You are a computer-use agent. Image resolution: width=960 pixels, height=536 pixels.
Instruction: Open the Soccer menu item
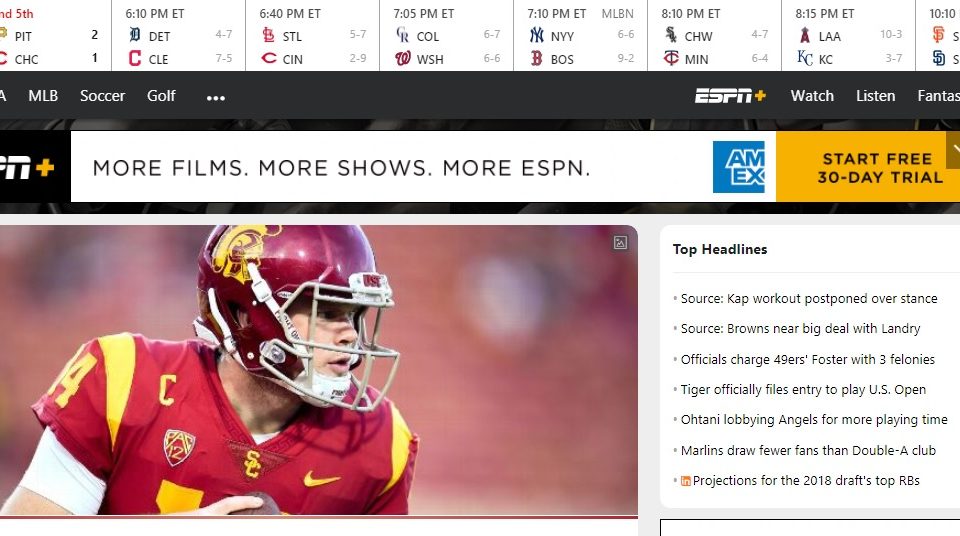tap(102, 96)
